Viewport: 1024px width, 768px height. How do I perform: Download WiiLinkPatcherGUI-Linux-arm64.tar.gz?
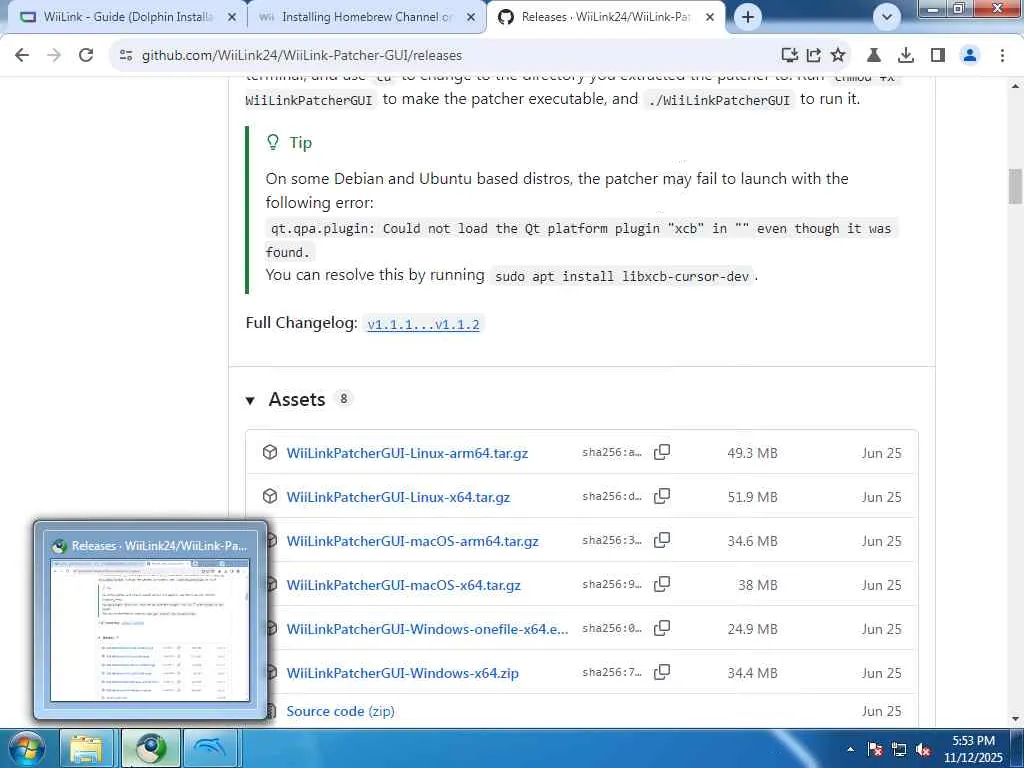tap(407, 453)
